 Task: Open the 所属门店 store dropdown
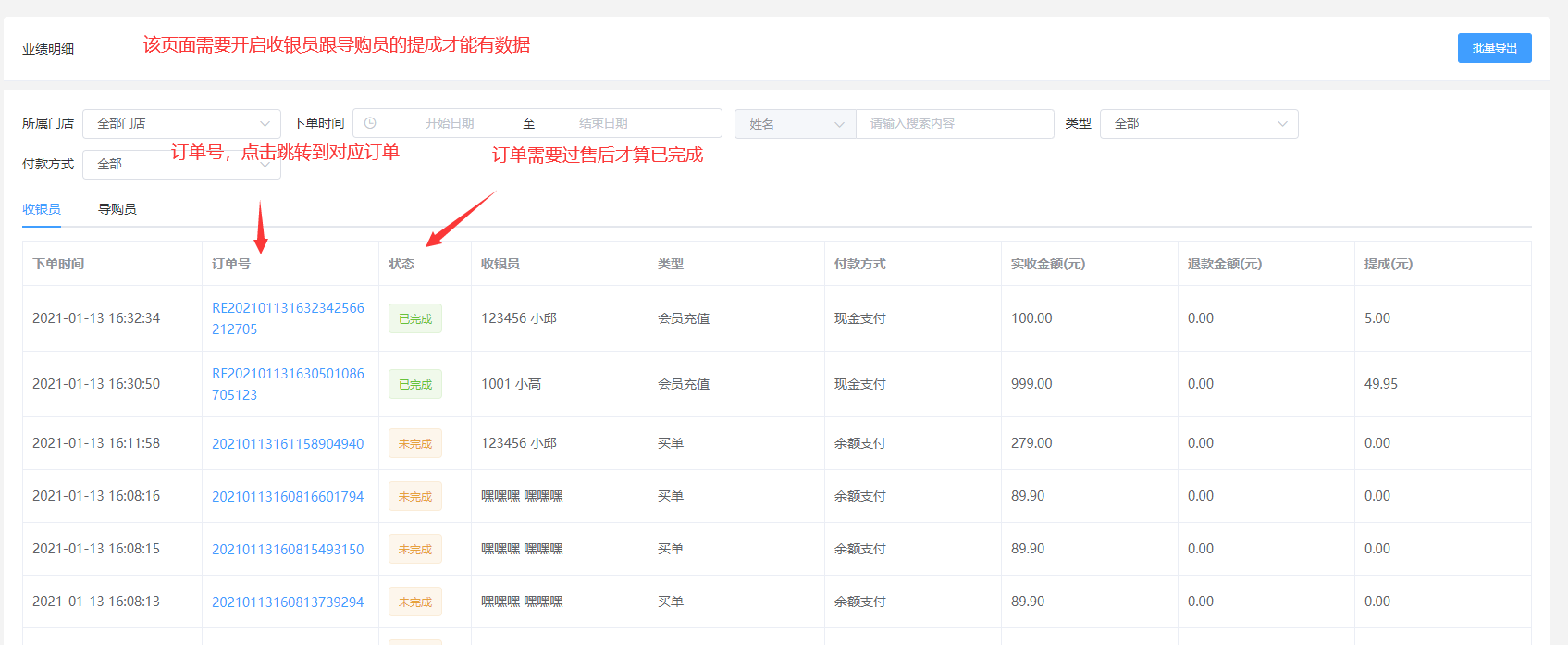pos(181,124)
